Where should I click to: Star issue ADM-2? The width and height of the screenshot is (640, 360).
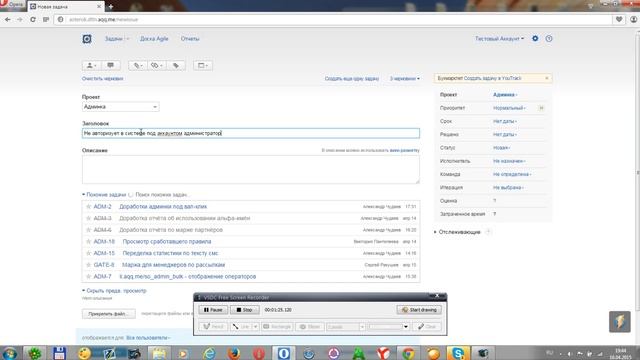[x=88, y=207]
